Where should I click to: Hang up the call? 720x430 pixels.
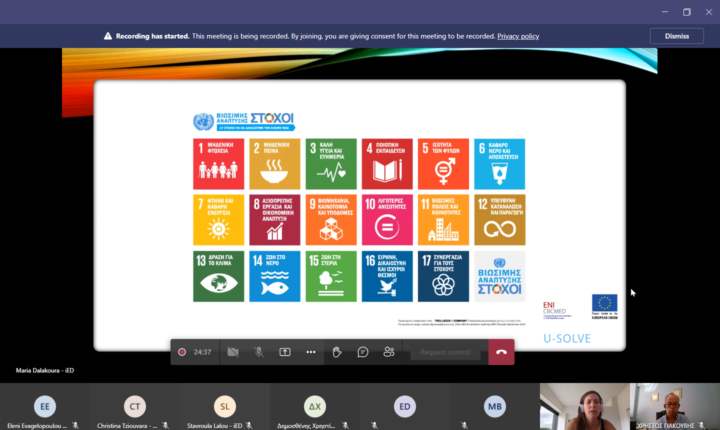tap(501, 352)
